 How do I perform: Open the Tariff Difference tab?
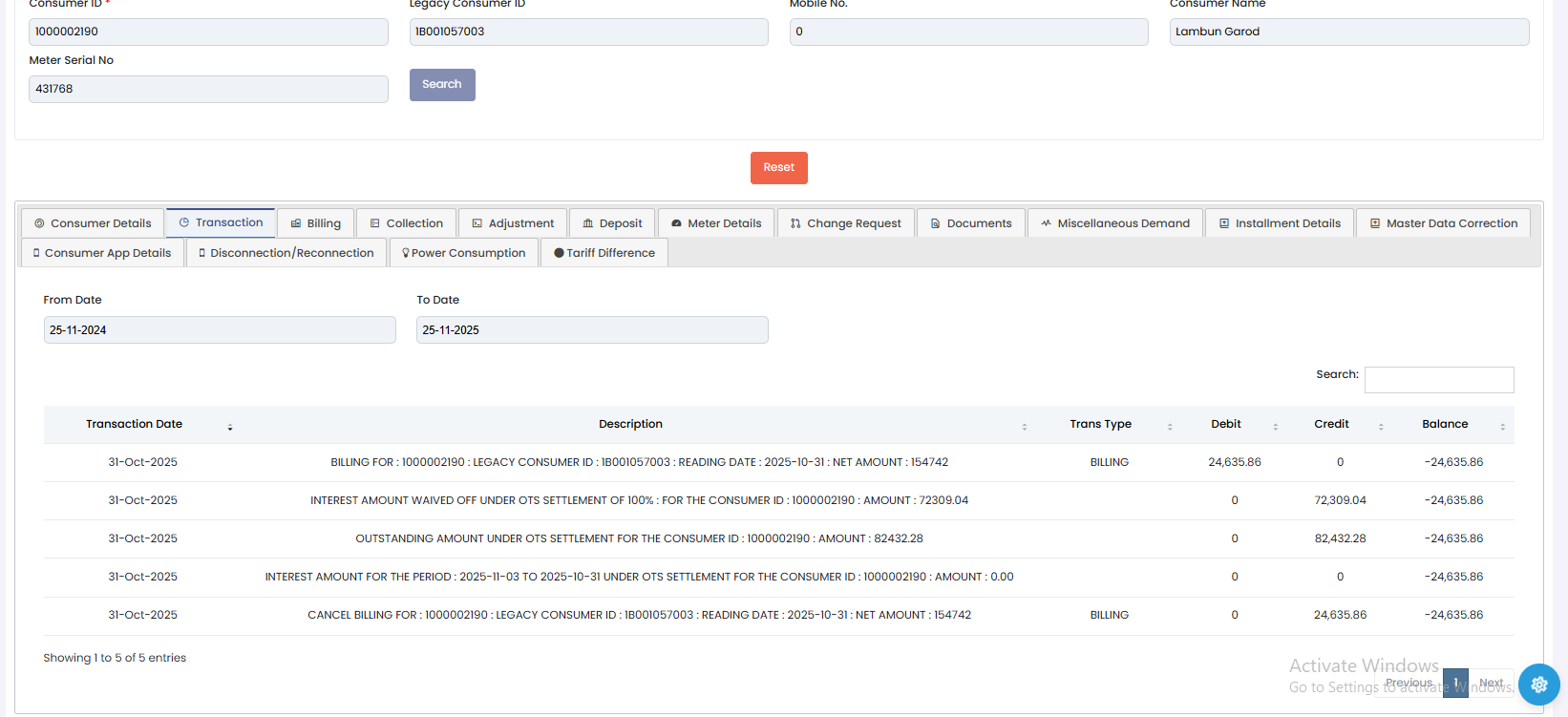[604, 253]
